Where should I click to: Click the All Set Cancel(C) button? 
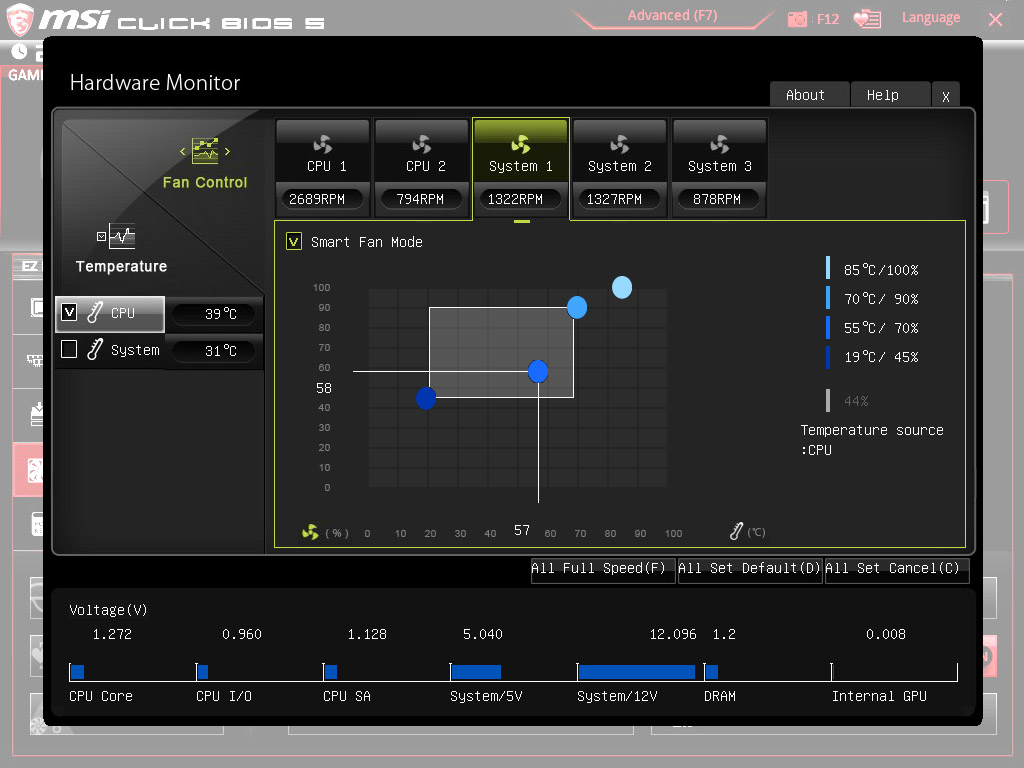(x=896, y=569)
